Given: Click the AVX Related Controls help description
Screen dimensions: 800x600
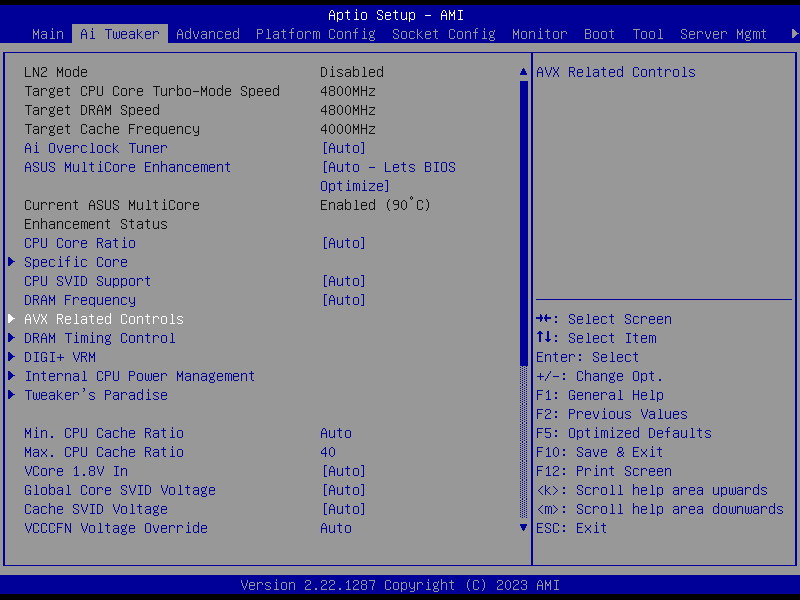Looking at the screenshot, I should click(616, 72).
